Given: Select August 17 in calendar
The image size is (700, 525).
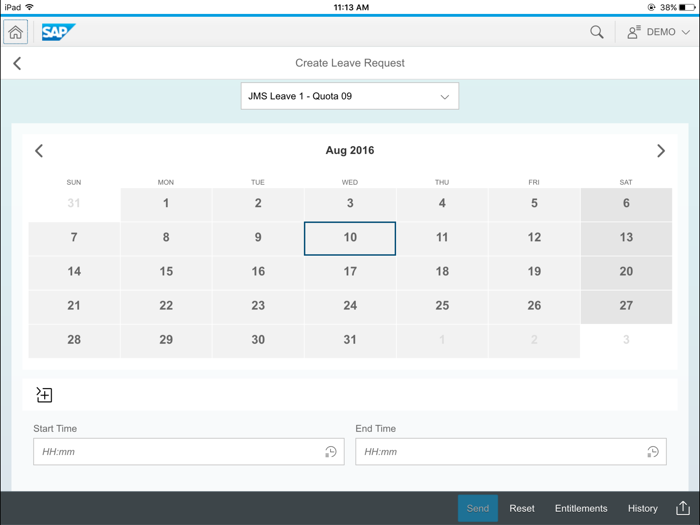Looking at the screenshot, I should tap(350, 272).
